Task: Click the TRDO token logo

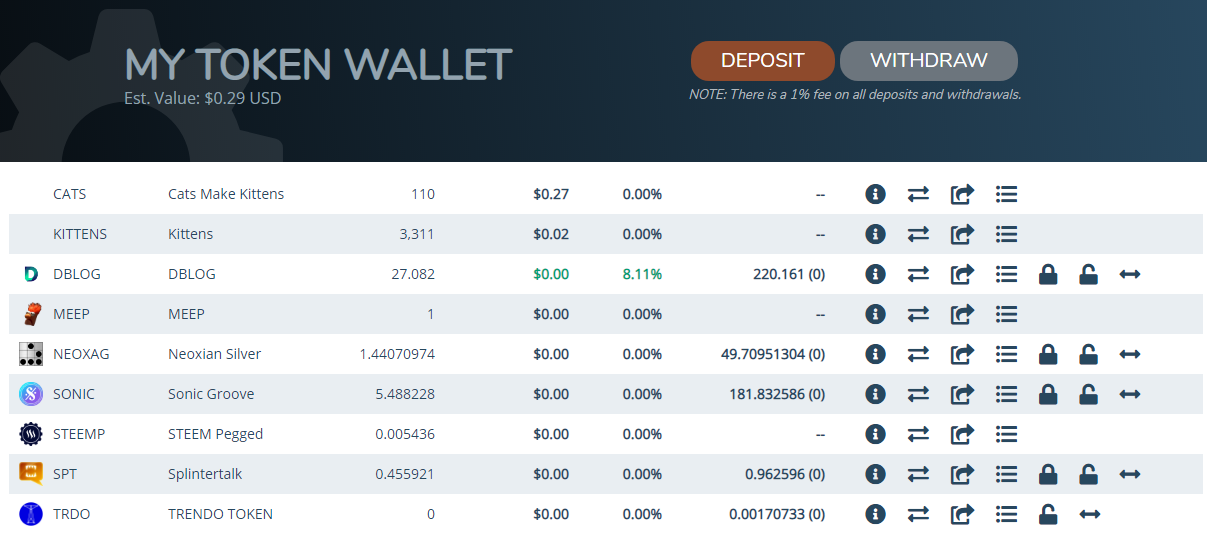Action: [x=31, y=514]
